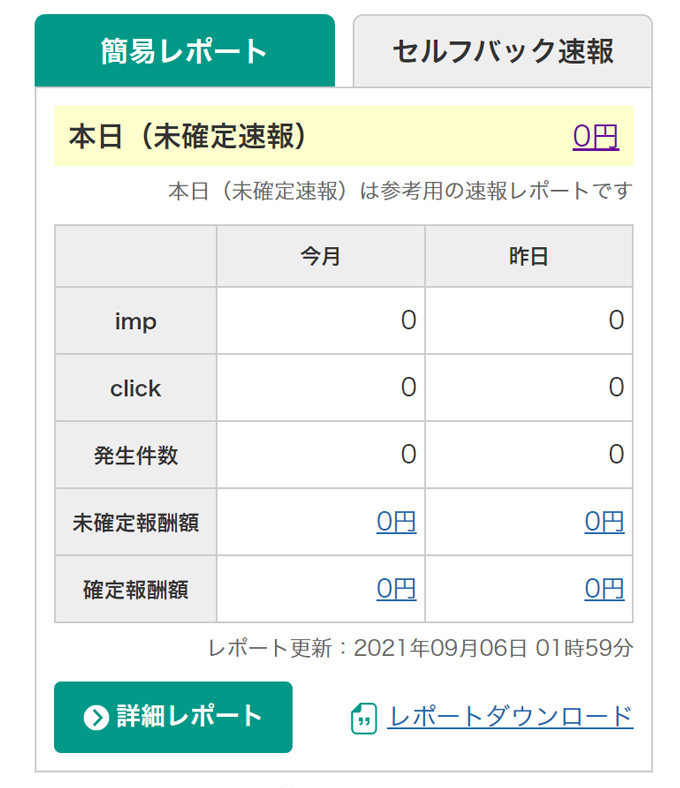Image resolution: width=680 pixels, height=788 pixels.
Task: Open 昨日 確定報酬額 0円 link
Action: click(x=604, y=588)
